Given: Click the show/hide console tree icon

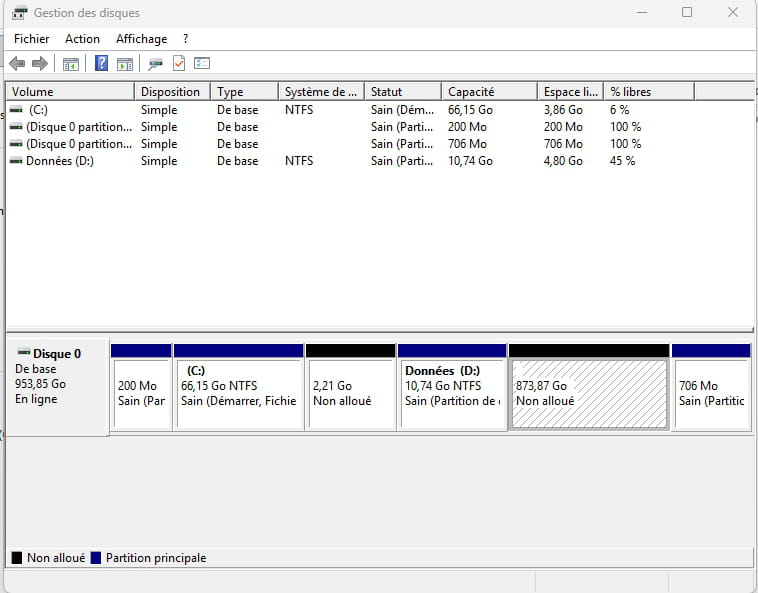Looking at the screenshot, I should point(71,64).
